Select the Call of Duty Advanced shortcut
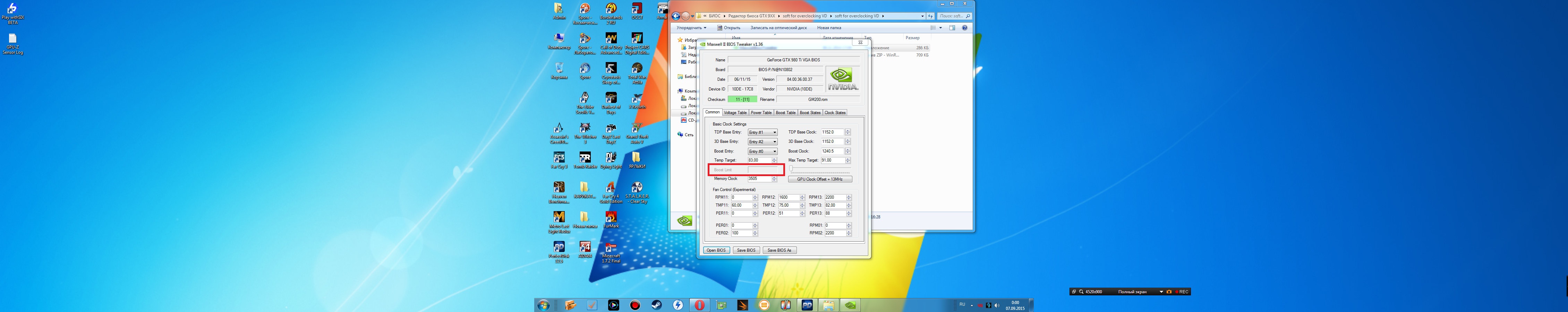This screenshot has width=1568, height=312. pos(611,43)
